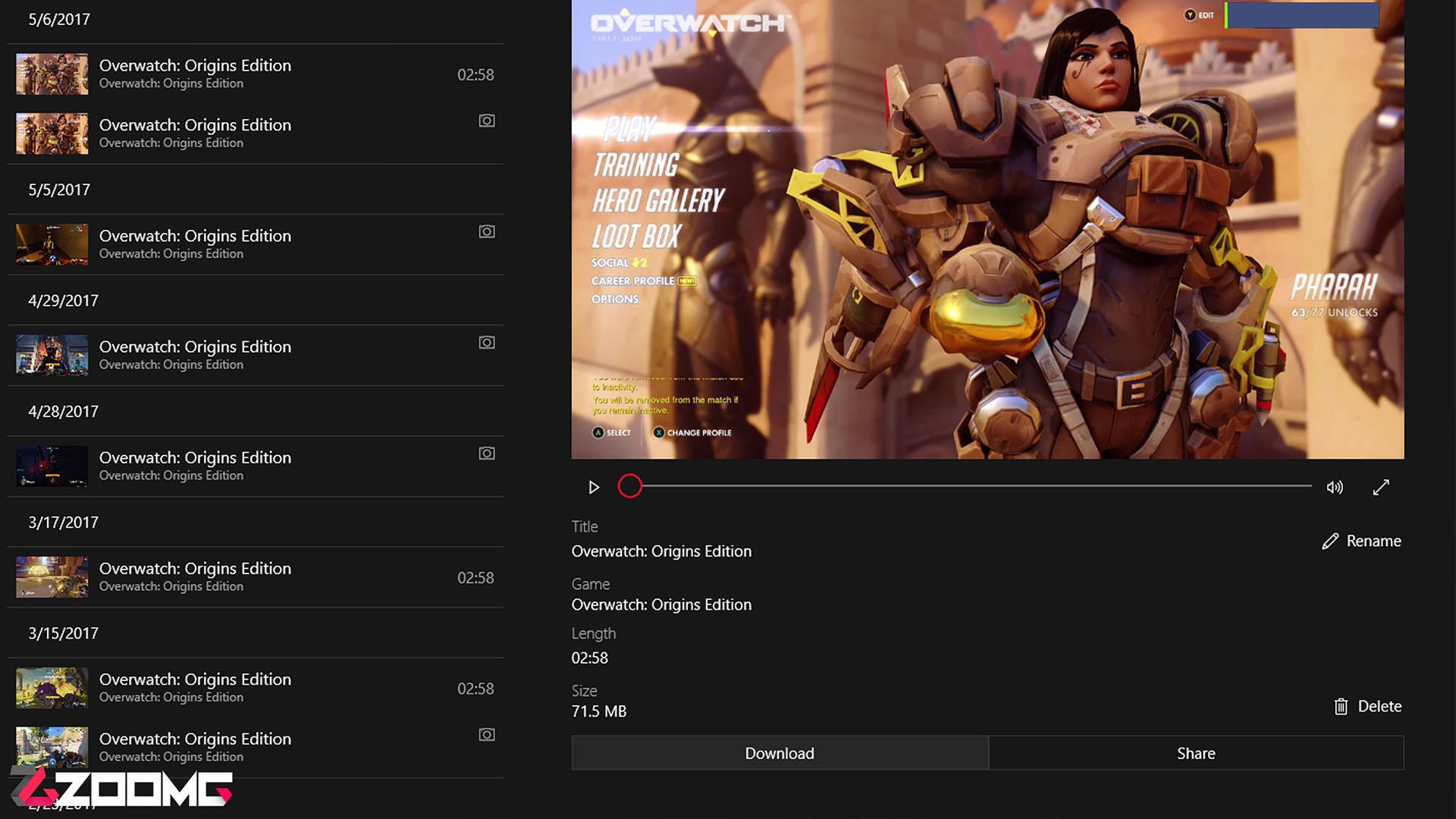The width and height of the screenshot is (1456, 819).
Task: Click the 5/6/2017 date header
Action: (59, 19)
